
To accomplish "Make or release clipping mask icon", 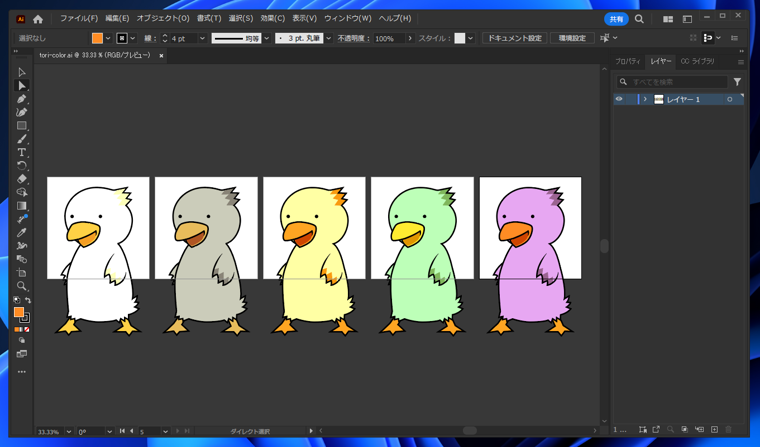I will click(684, 430).
